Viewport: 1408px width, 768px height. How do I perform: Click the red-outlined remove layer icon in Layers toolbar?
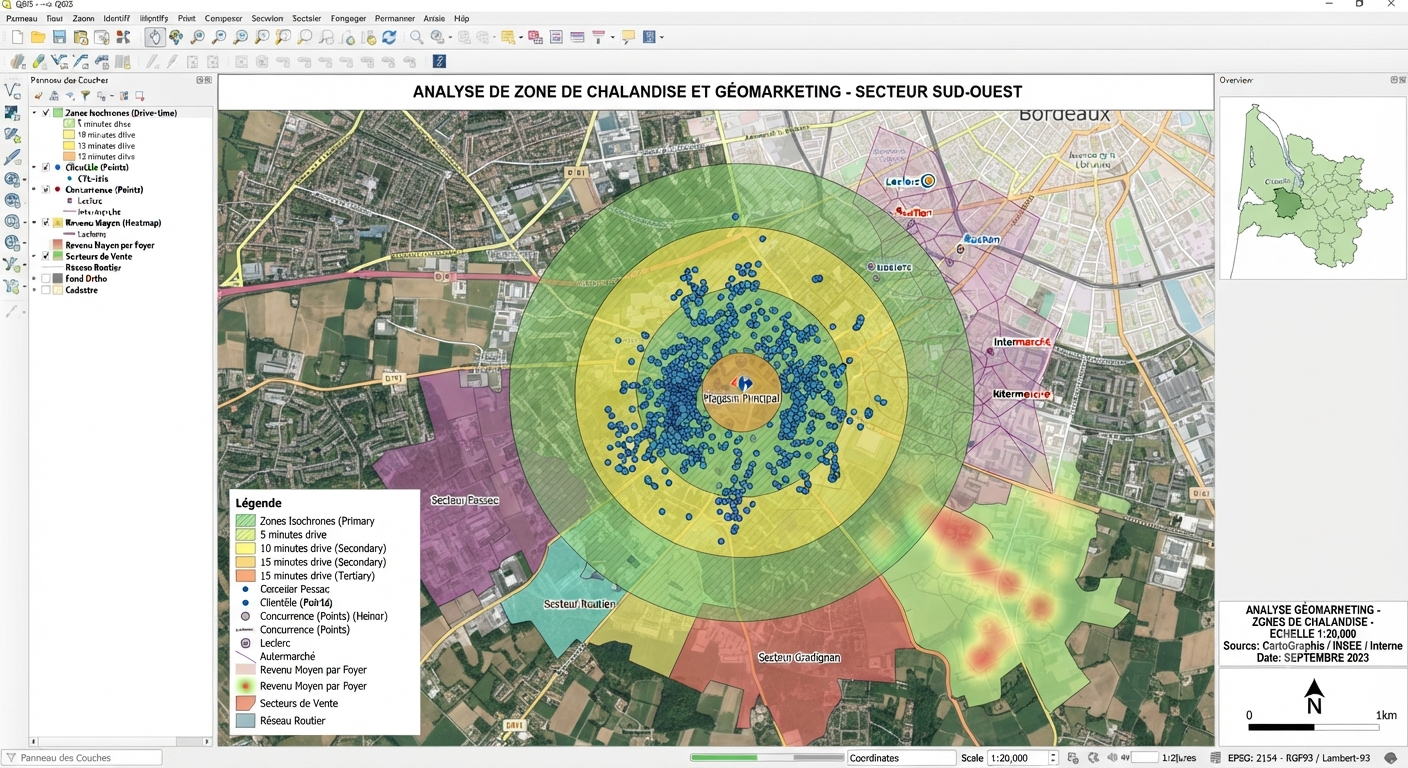140,96
